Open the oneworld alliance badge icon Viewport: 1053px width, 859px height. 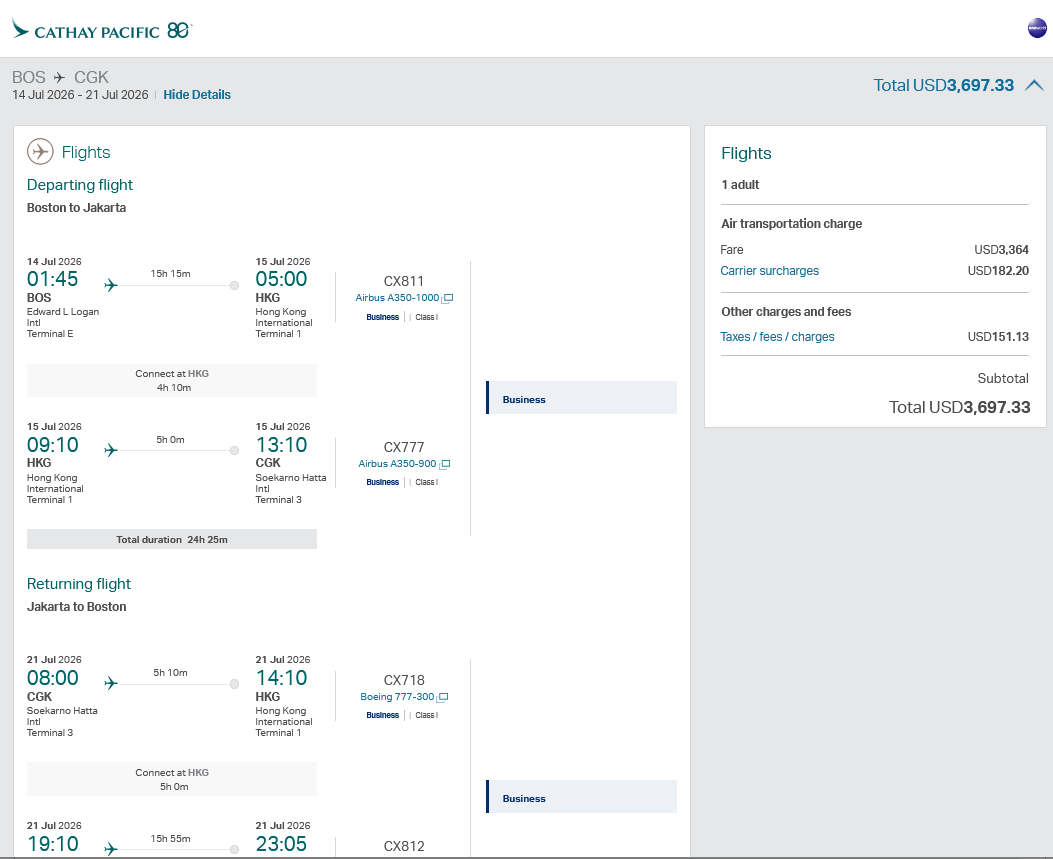coord(1037,28)
